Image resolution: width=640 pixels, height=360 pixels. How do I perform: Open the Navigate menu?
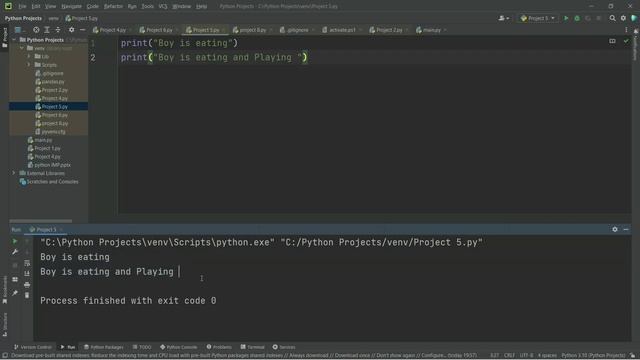[71, 6]
